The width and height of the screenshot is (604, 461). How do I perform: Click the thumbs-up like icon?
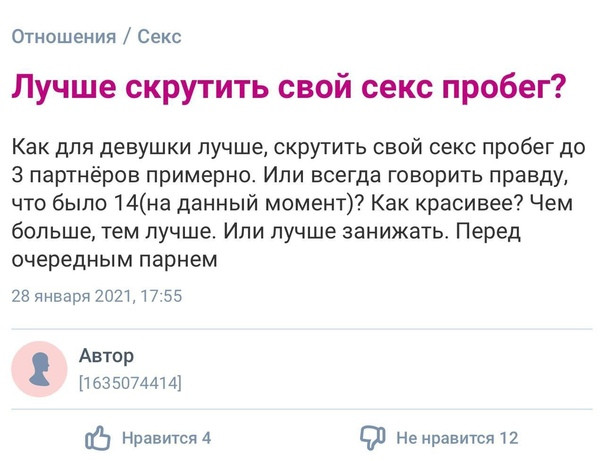pyautogui.click(x=98, y=438)
